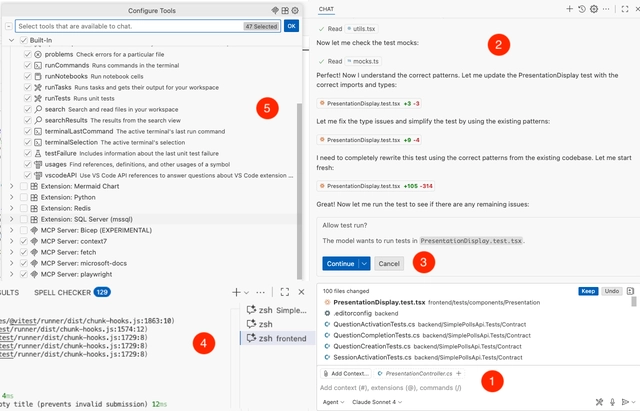Image resolution: width=640 pixels, height=411 pixels.
Task: Click Continue to allow the test run
Action: pyautogui.click(x=340, y=264)
